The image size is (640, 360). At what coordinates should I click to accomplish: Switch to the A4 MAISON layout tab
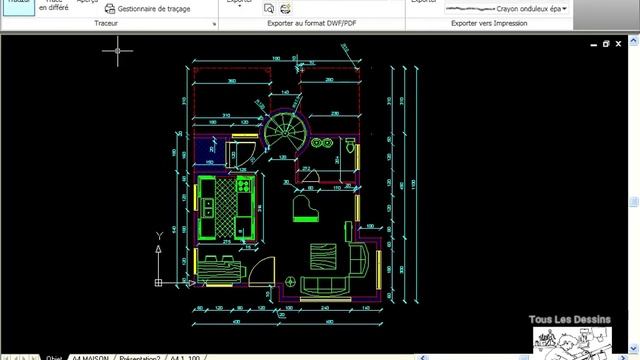coord(90,358)
